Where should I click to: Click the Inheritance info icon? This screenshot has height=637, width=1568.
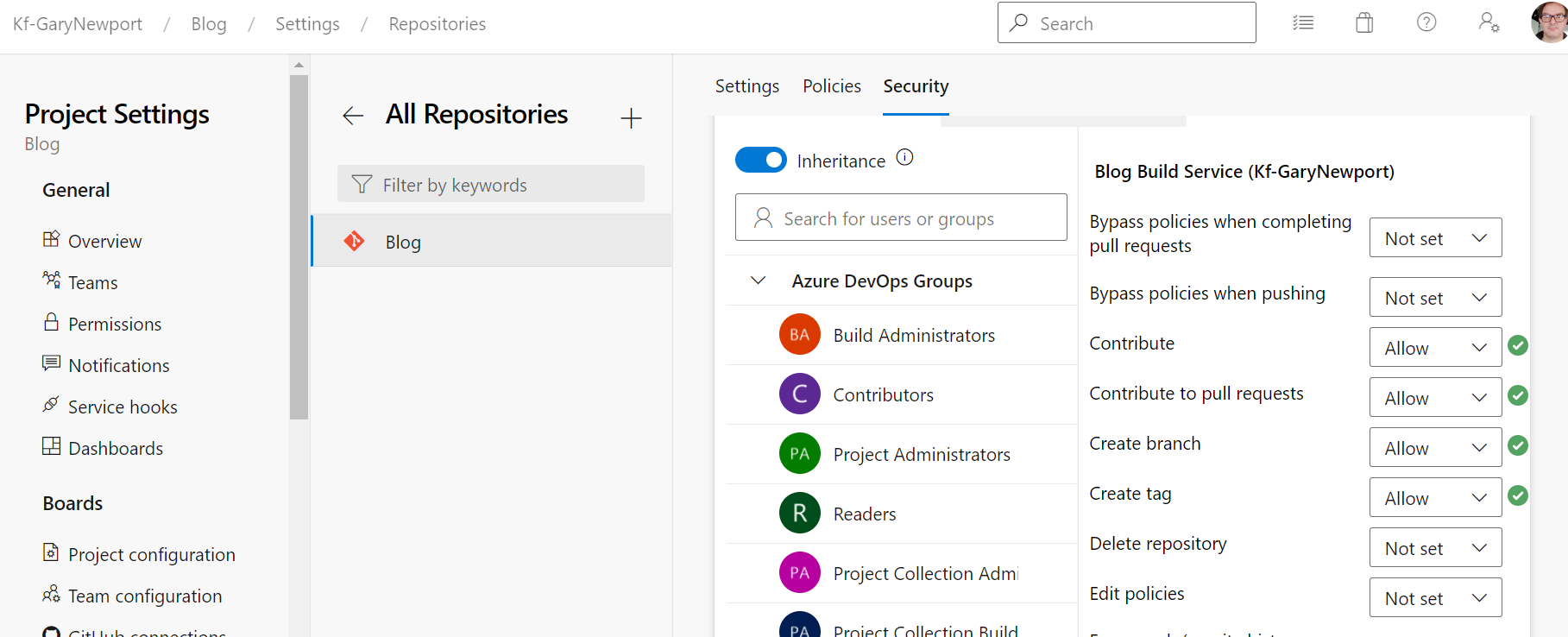click(904, 158)
